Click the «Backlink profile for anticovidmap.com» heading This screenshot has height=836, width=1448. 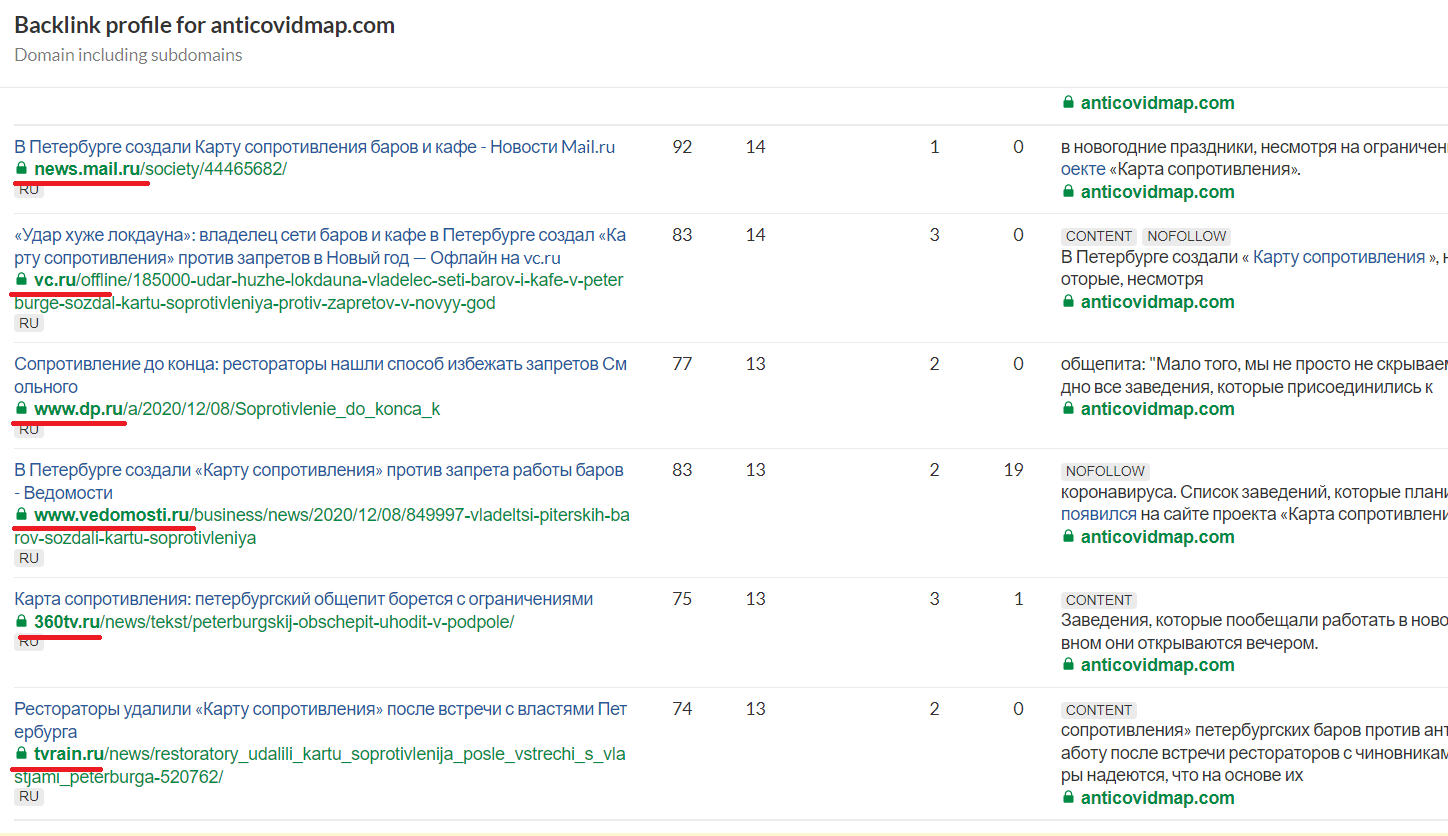(x=204, y=25)
